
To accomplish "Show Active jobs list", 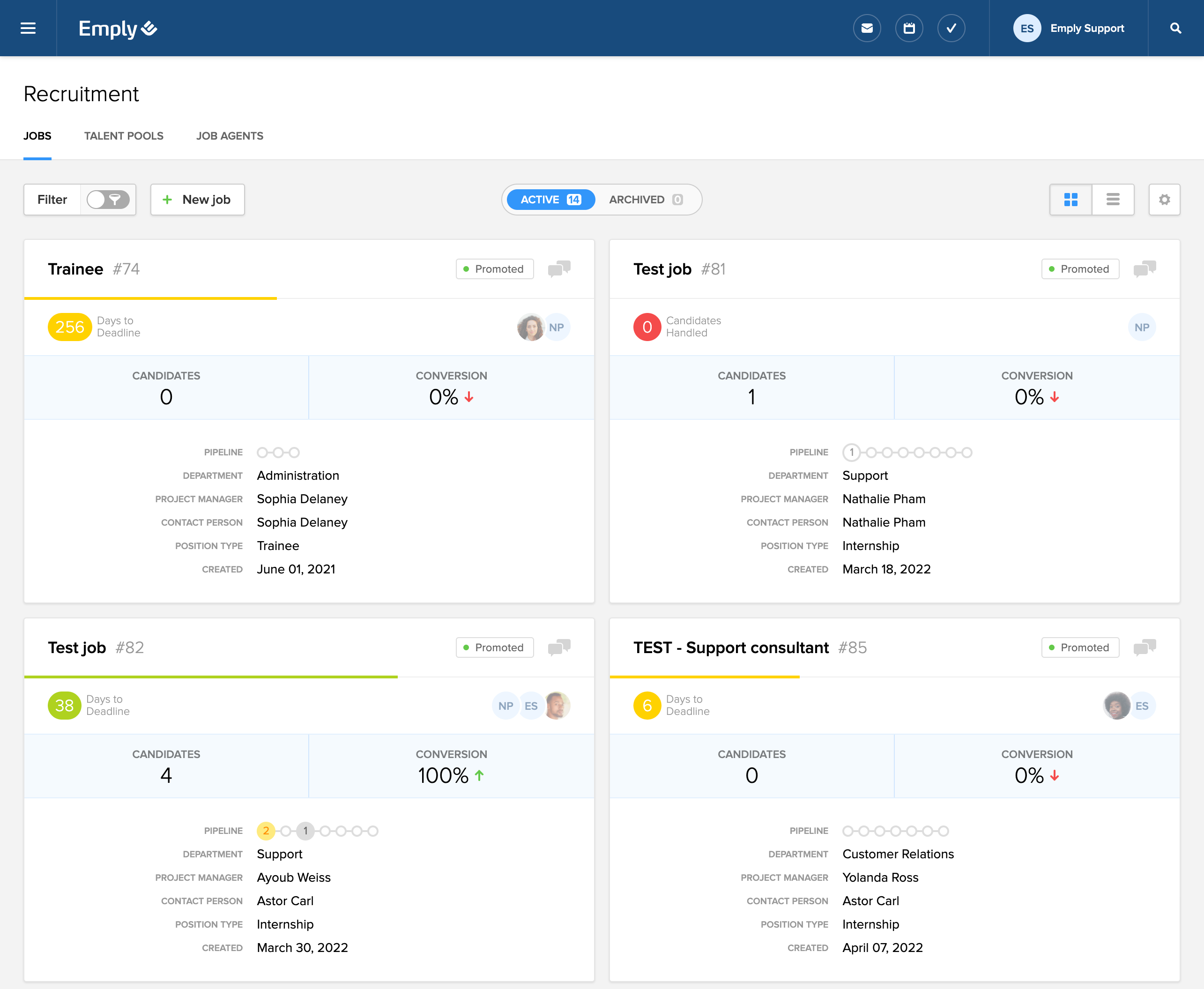I will pos(550,200).
